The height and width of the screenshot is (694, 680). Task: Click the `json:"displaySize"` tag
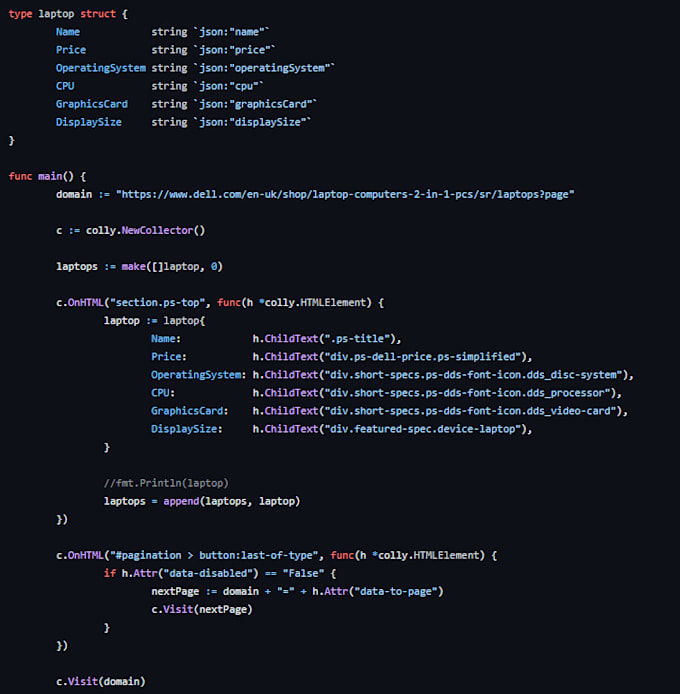pos(252,122)
